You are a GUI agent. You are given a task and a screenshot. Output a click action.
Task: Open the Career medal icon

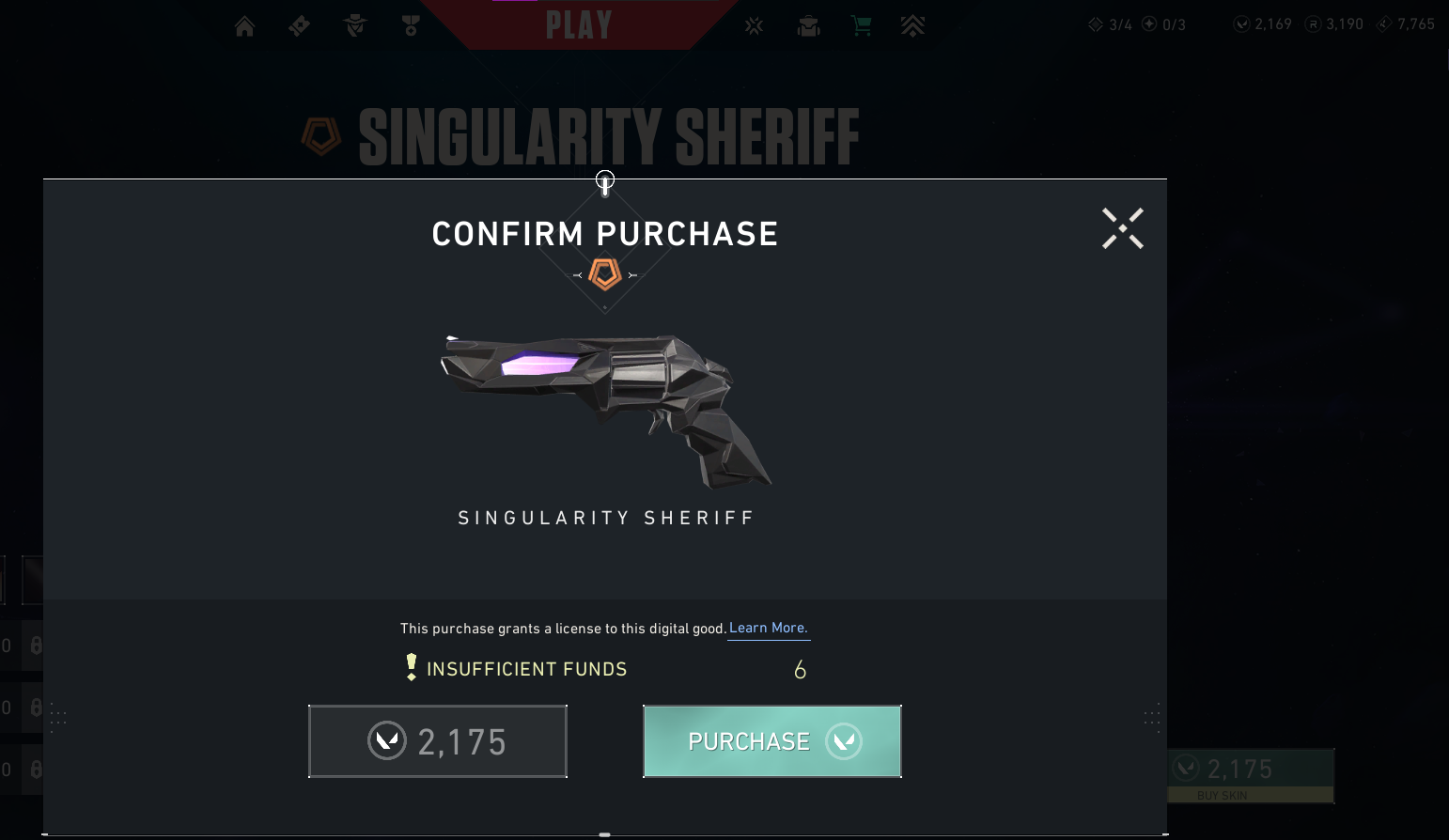[x=411, y=26]
